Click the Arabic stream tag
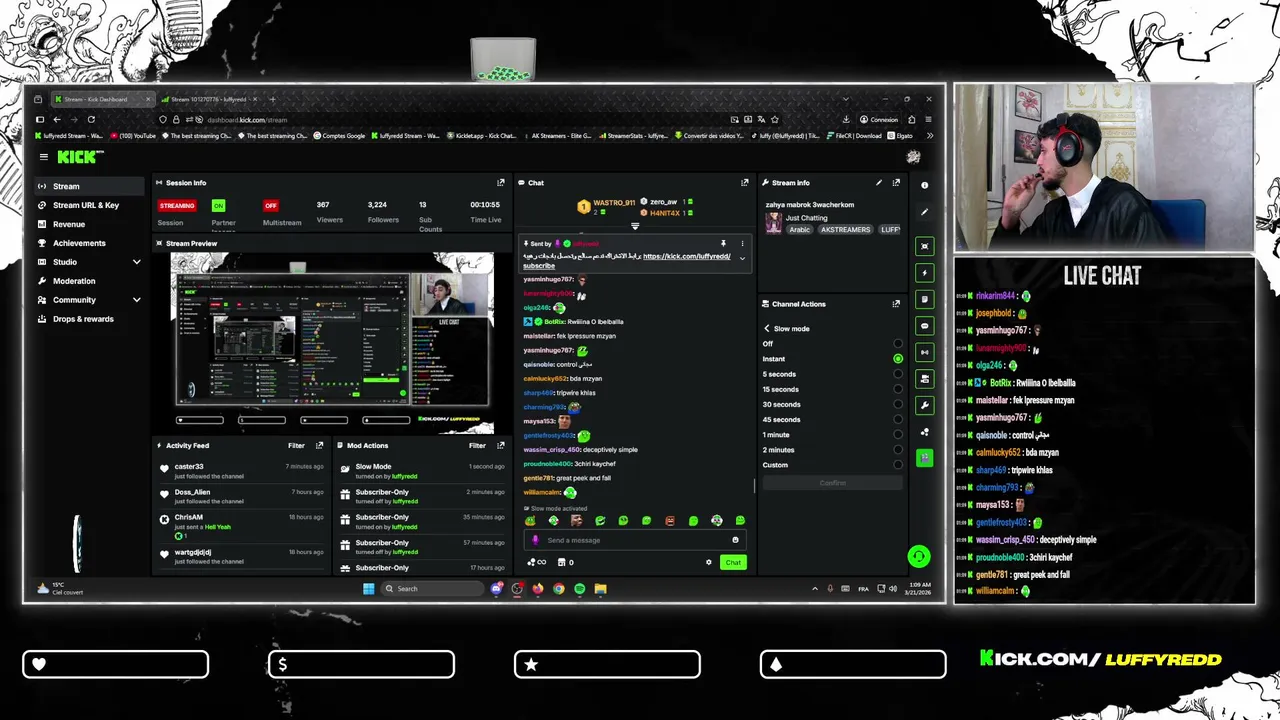Viewport: 1280px width, 720px height. tap(799, 230)
